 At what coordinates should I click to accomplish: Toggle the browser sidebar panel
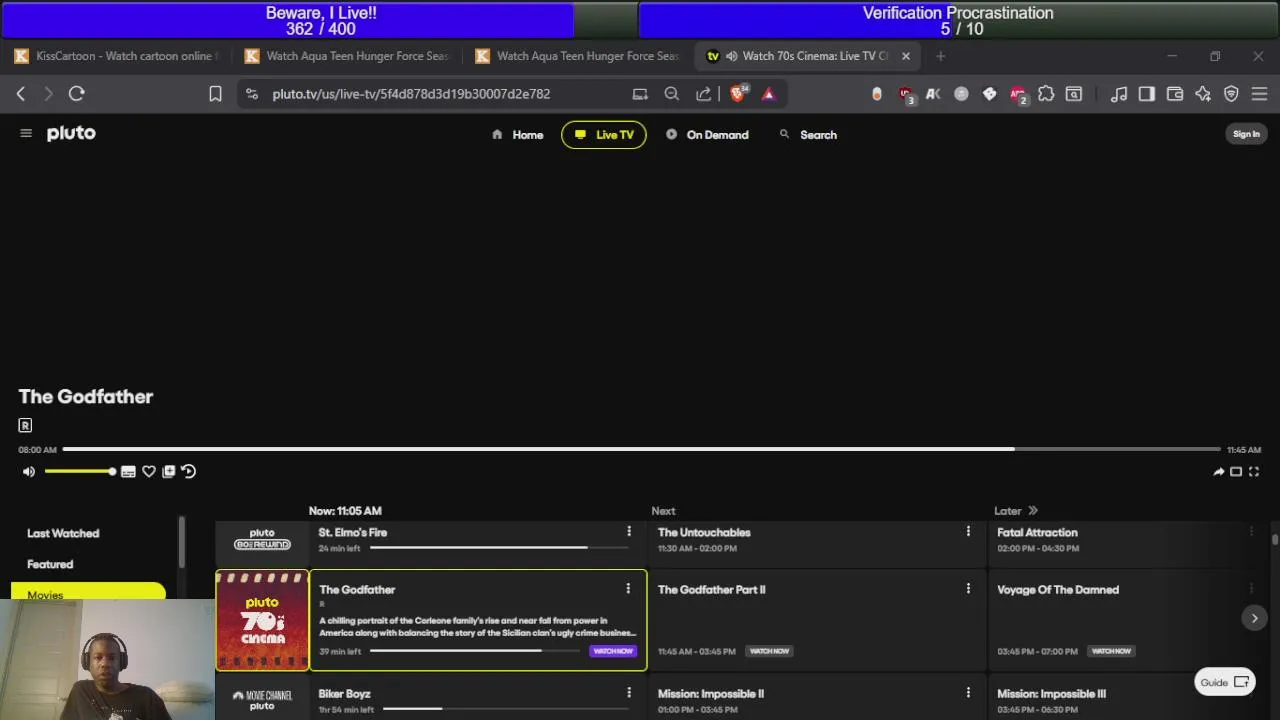pyautogui.click(x=1147, y=94)
